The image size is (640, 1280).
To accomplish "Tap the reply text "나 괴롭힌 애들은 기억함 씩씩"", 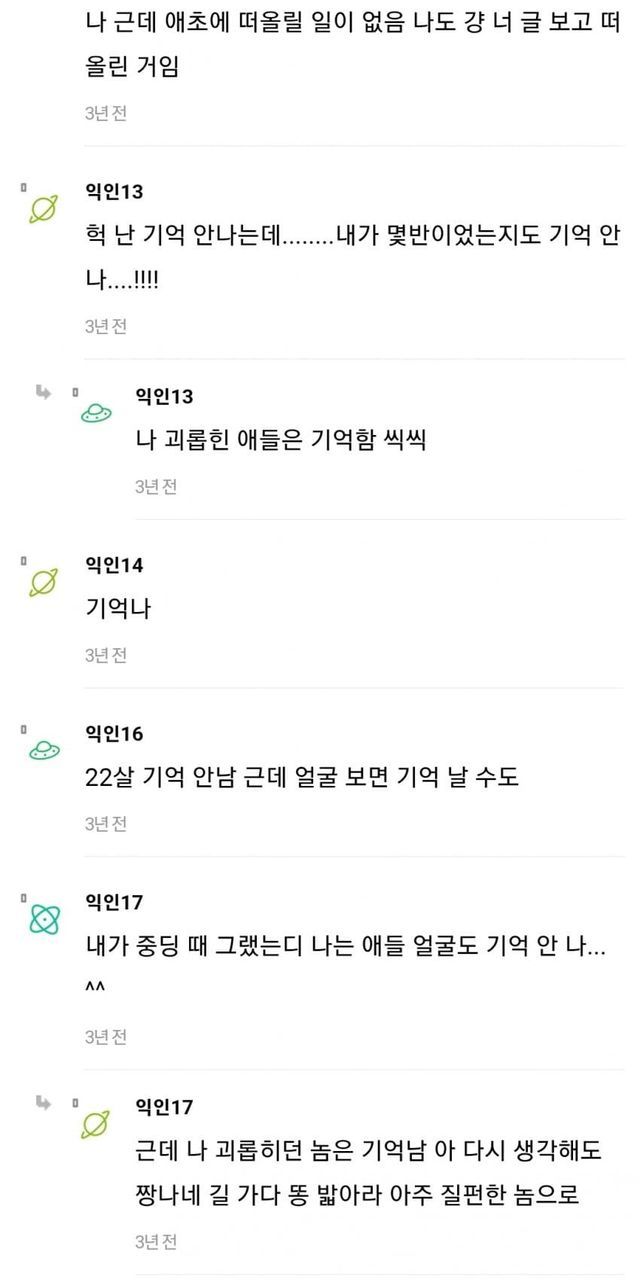I will (x=280, y=439).
